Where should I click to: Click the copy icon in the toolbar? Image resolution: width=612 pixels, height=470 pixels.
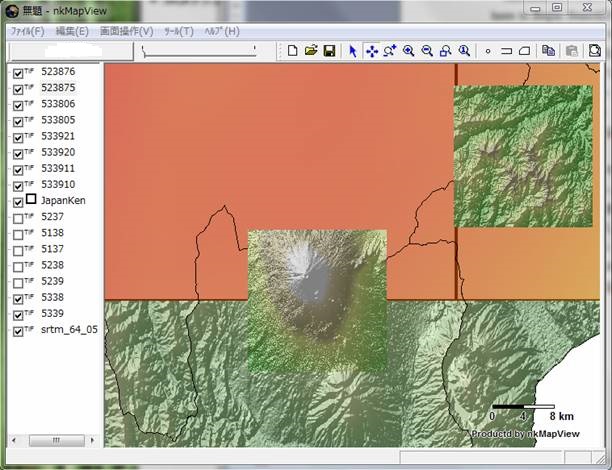pyautogui.click(x=548, y=51)
